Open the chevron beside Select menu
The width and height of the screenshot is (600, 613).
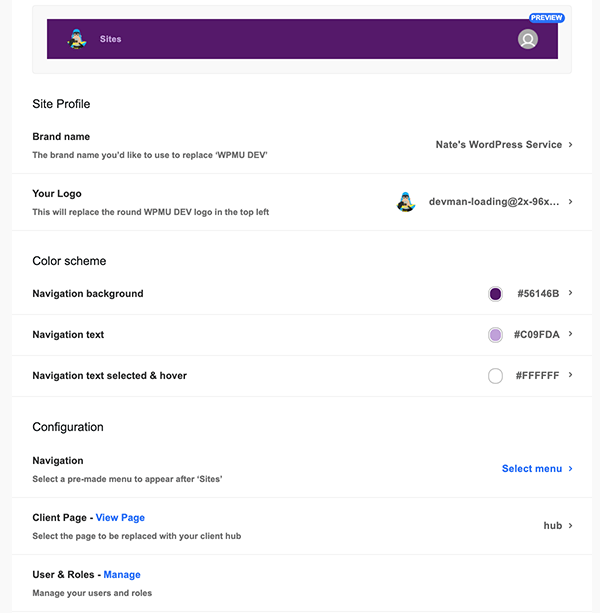point(571,469)
